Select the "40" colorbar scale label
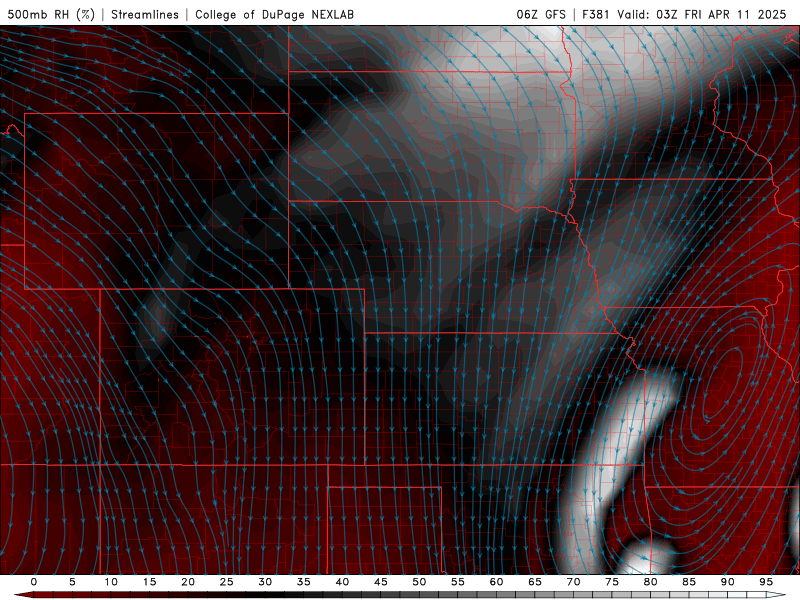The height and width of the screenshot is (600, 800). coord(342,582)
